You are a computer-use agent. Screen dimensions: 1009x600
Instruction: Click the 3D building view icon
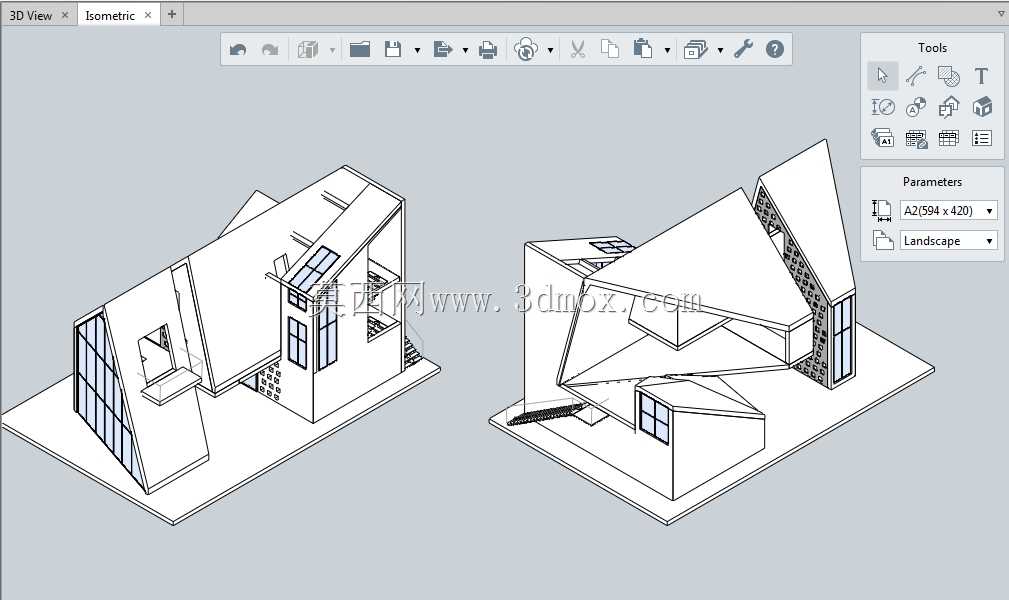(308, 50)
